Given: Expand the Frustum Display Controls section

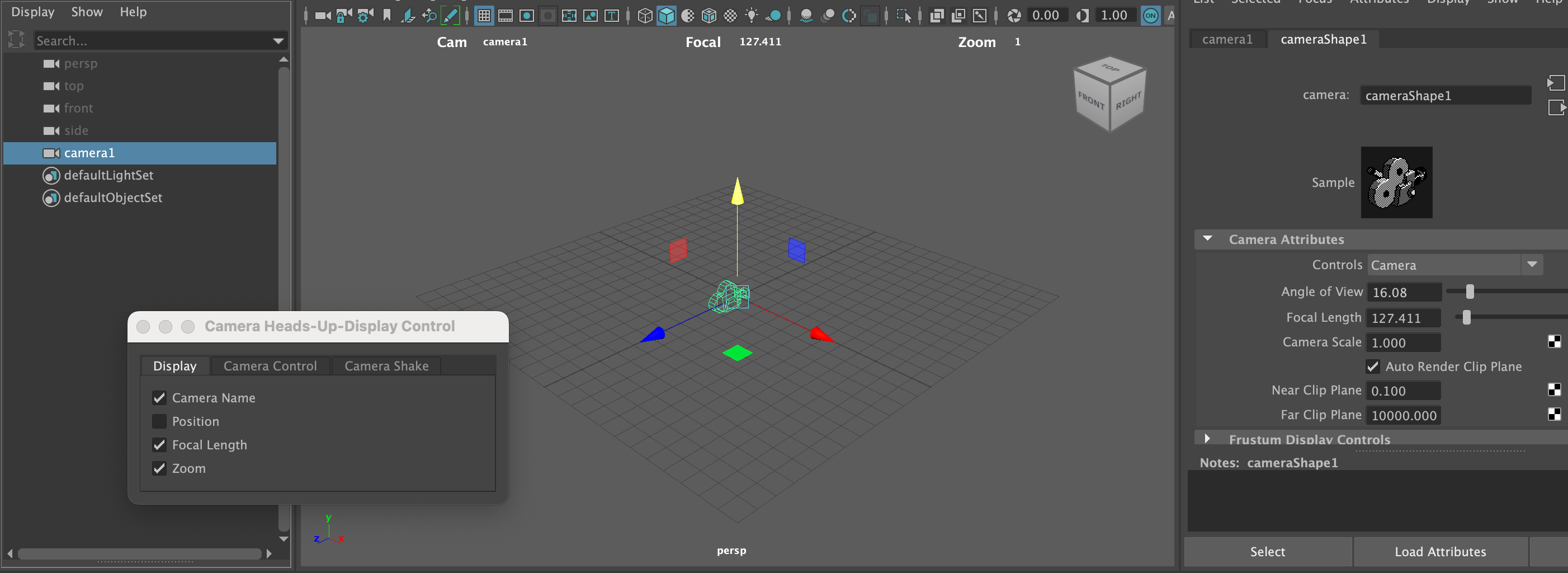Looking at the screenshot, I should pos(1207,439).
